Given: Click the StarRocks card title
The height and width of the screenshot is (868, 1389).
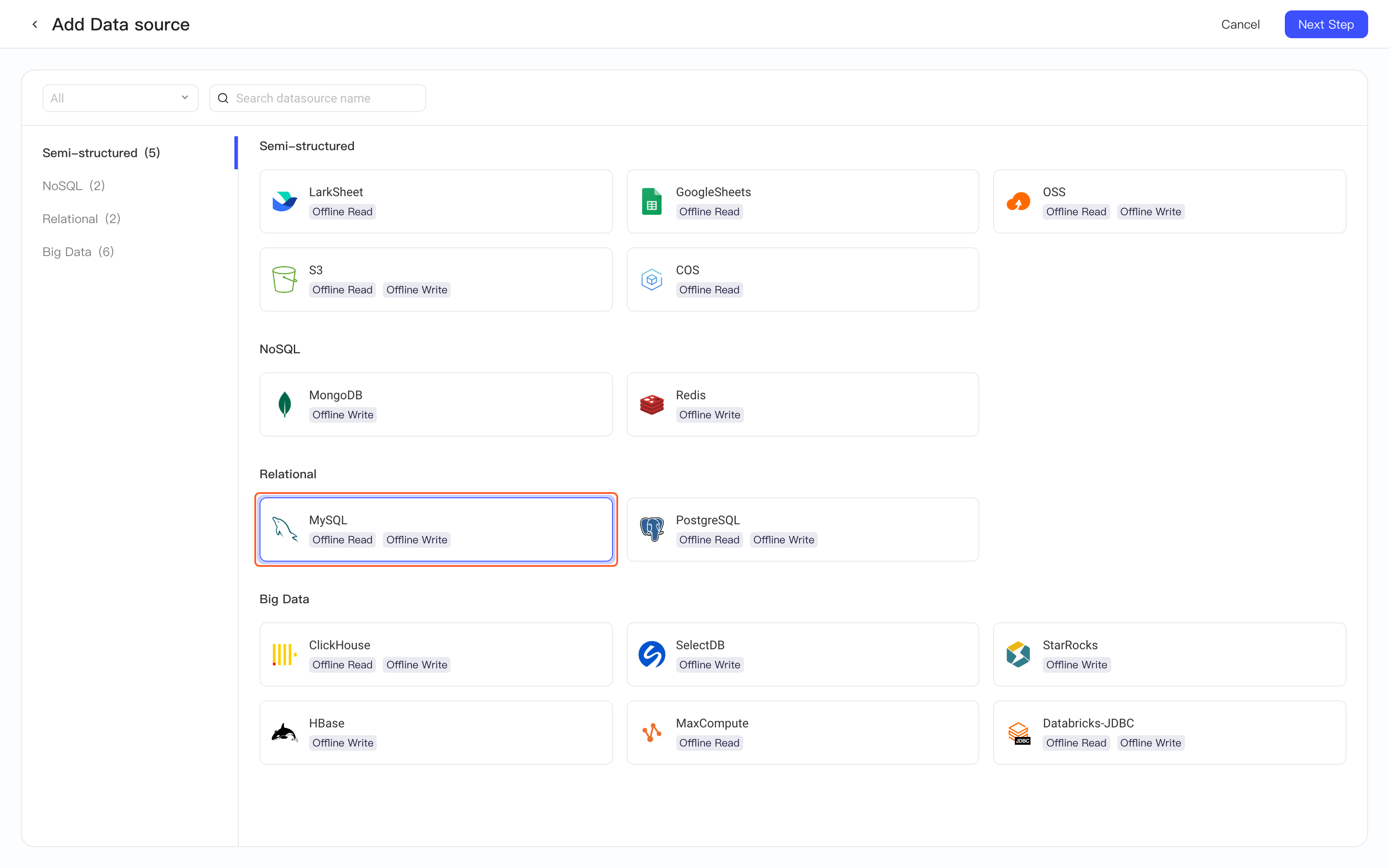Looking at the screenshot, I should pos(1070,644).
